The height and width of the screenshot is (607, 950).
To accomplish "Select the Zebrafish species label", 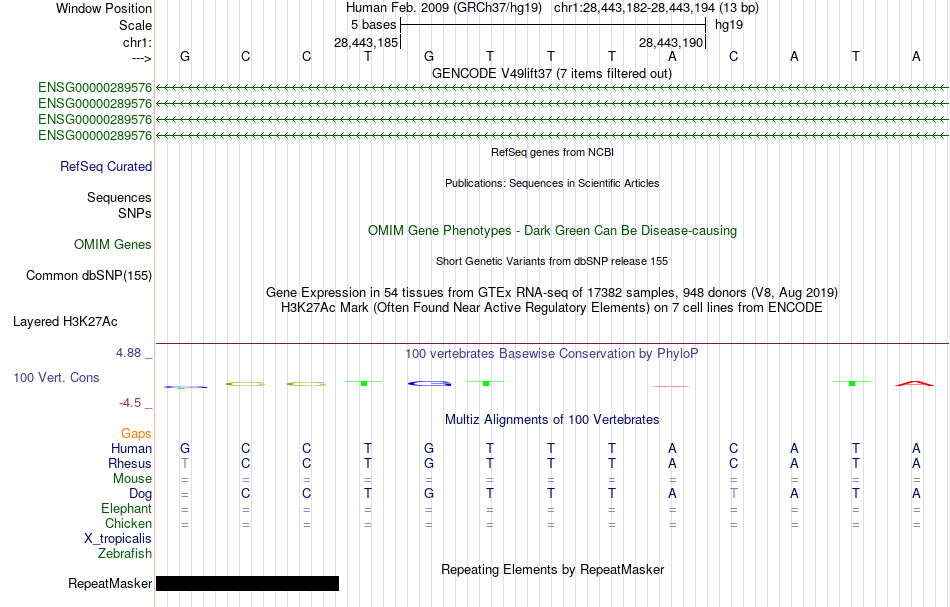I will (125, 553).
